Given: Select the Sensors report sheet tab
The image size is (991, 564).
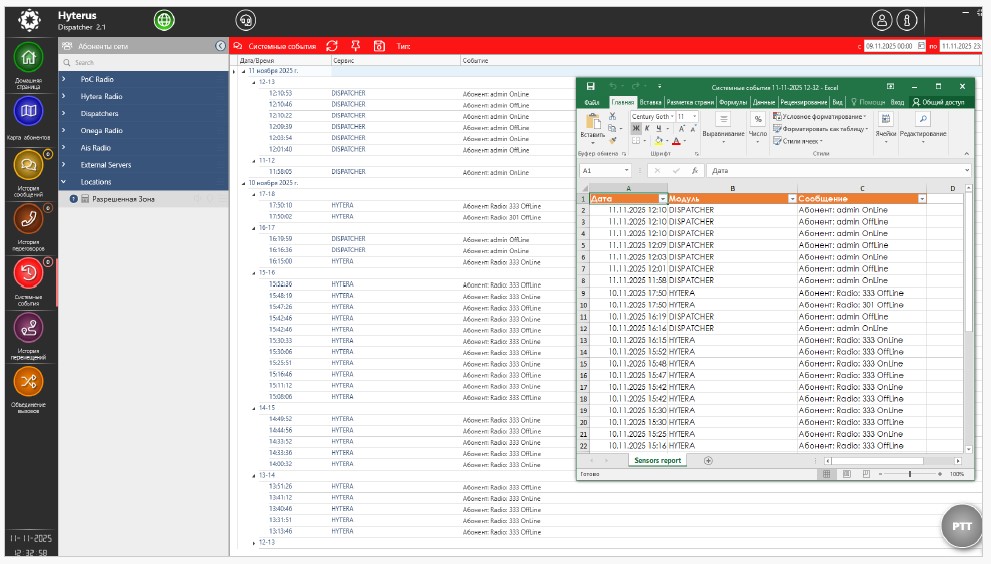Looking at the screenshot, I should [x=657, y=460].
